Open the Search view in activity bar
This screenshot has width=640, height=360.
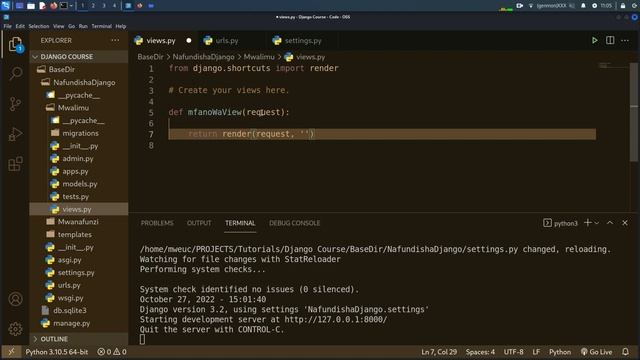pyautogui.click(x=16, y=74)
